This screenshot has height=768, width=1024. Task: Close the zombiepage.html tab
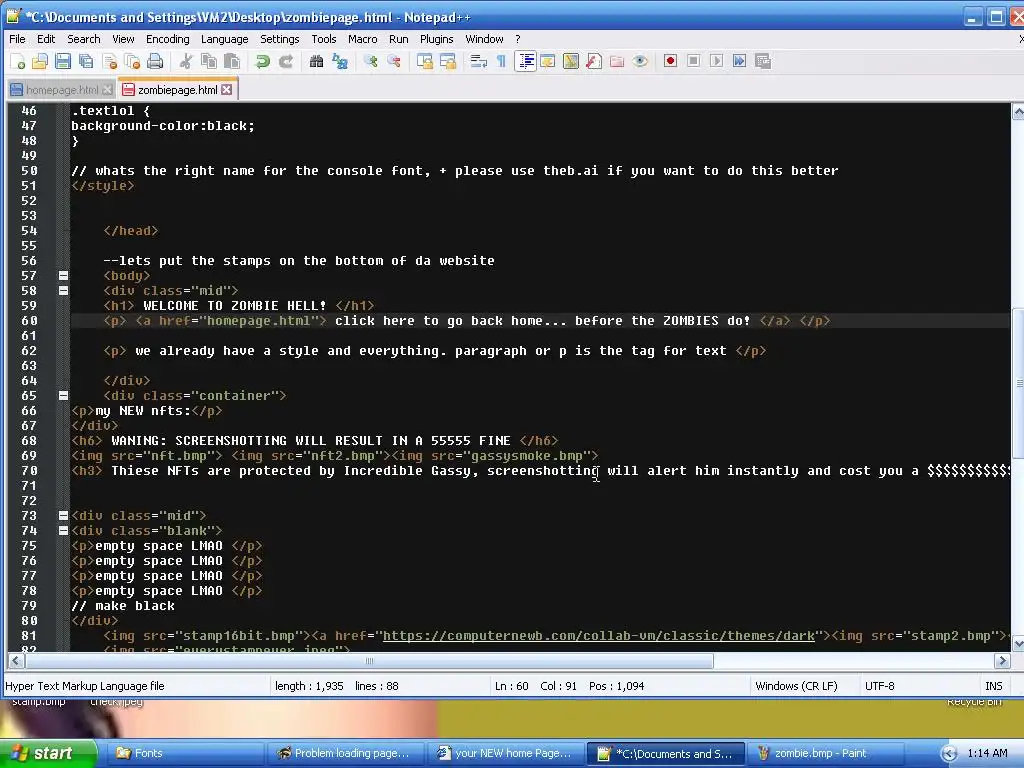coord(227,89)
